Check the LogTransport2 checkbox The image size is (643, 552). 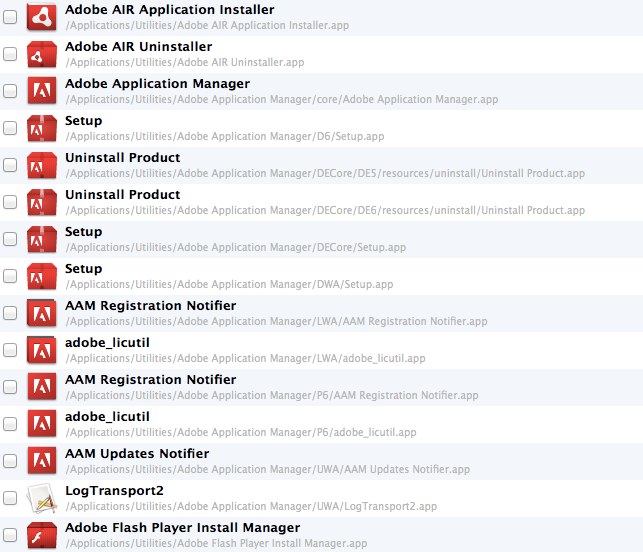click(x=10, y=498)
